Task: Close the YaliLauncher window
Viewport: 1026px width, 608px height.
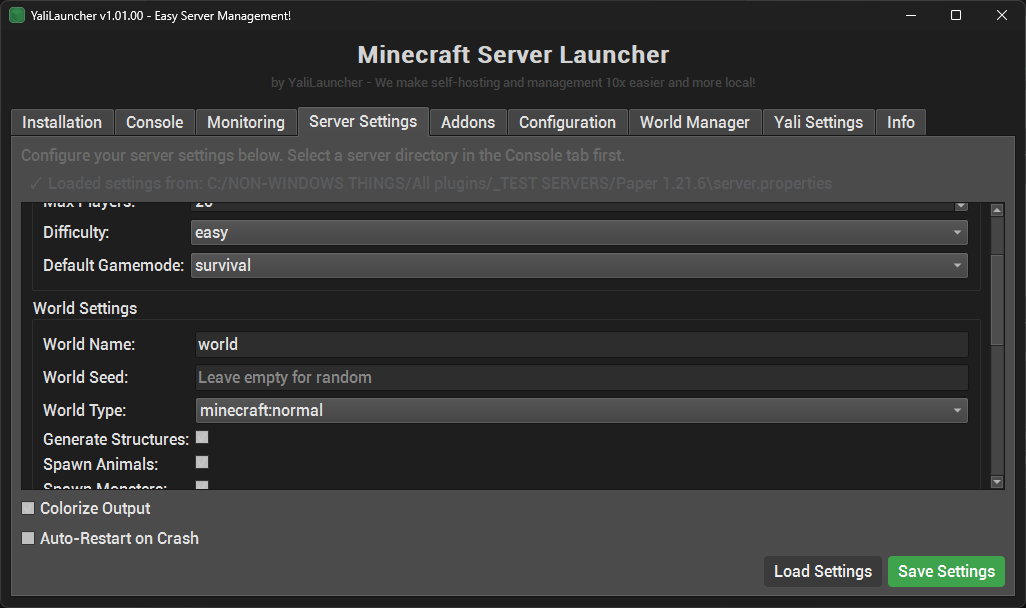Action: coord(1002,15)
